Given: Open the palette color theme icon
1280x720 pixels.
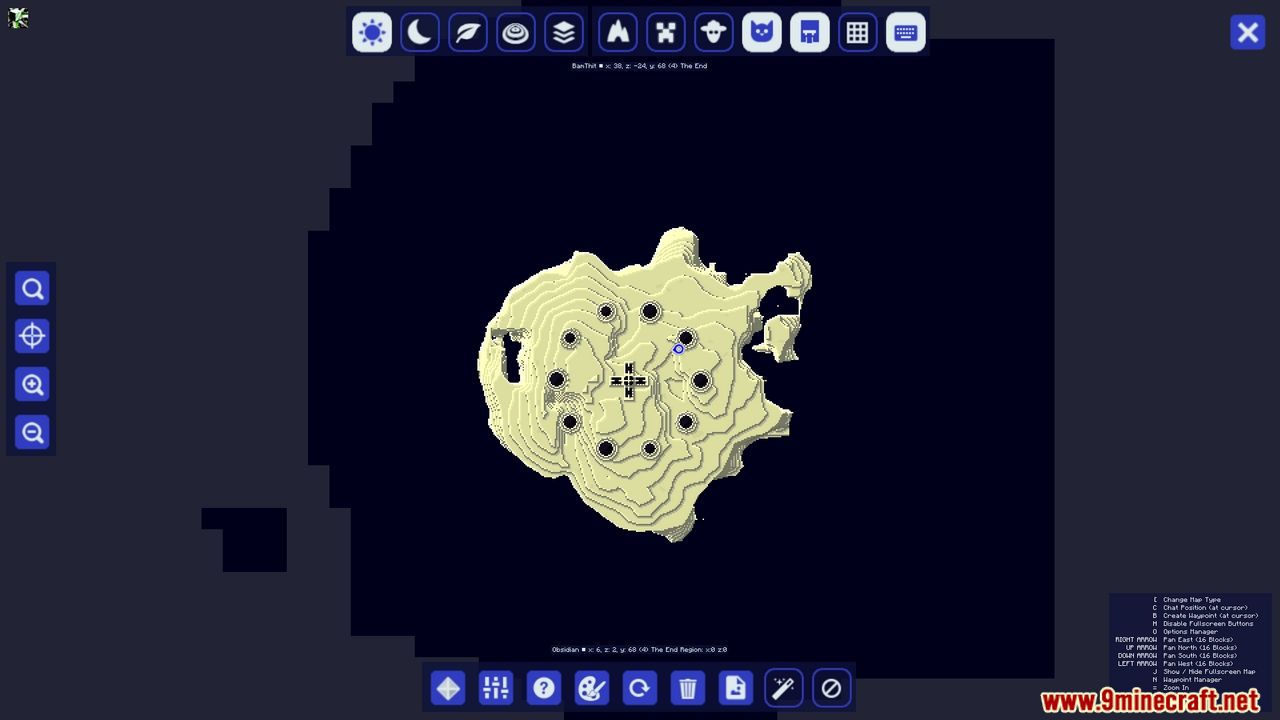Looking at the screenshot, I should click(x=592, y=688).
